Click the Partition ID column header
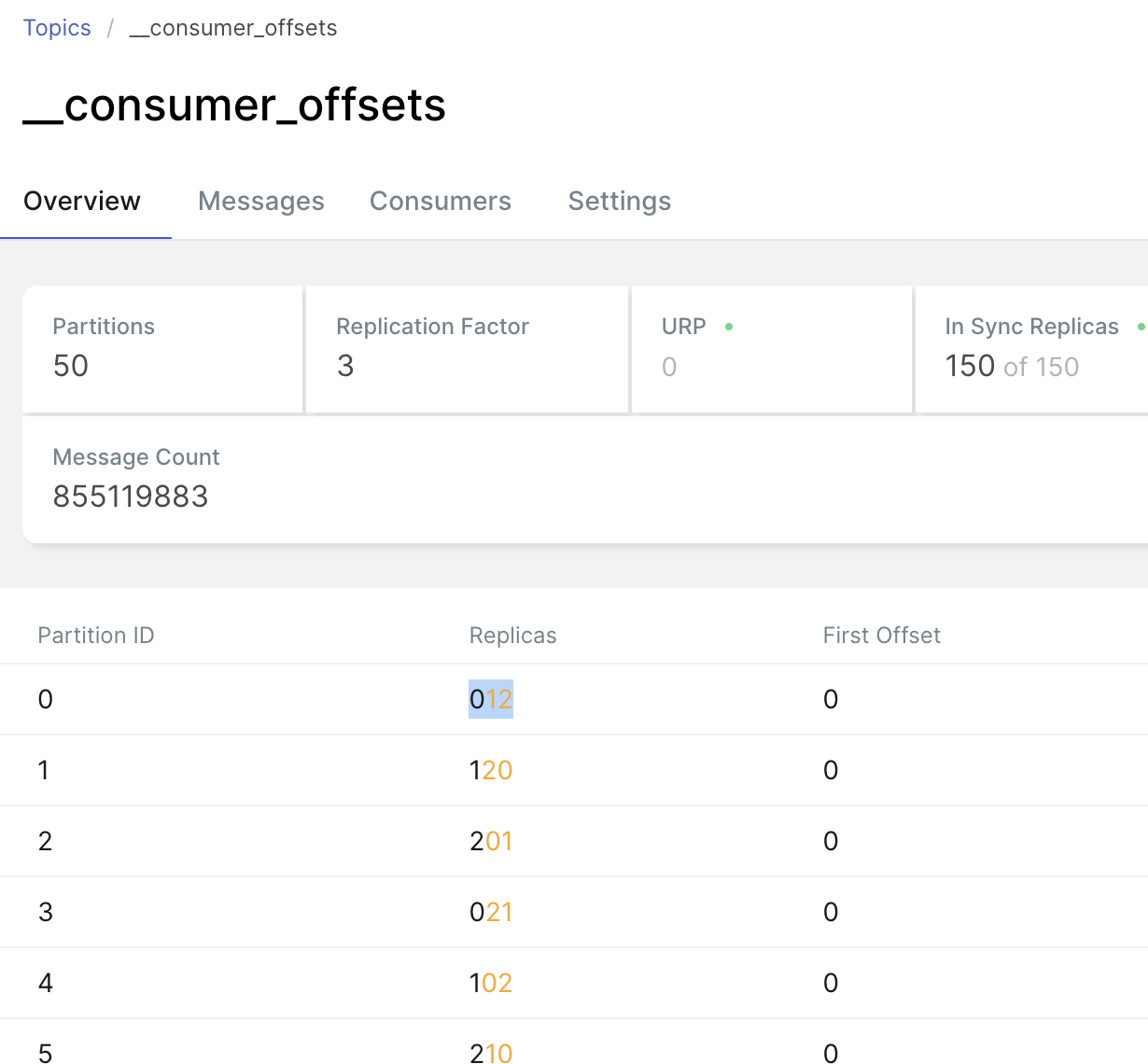1148x1064 pixels. (95, 635)
